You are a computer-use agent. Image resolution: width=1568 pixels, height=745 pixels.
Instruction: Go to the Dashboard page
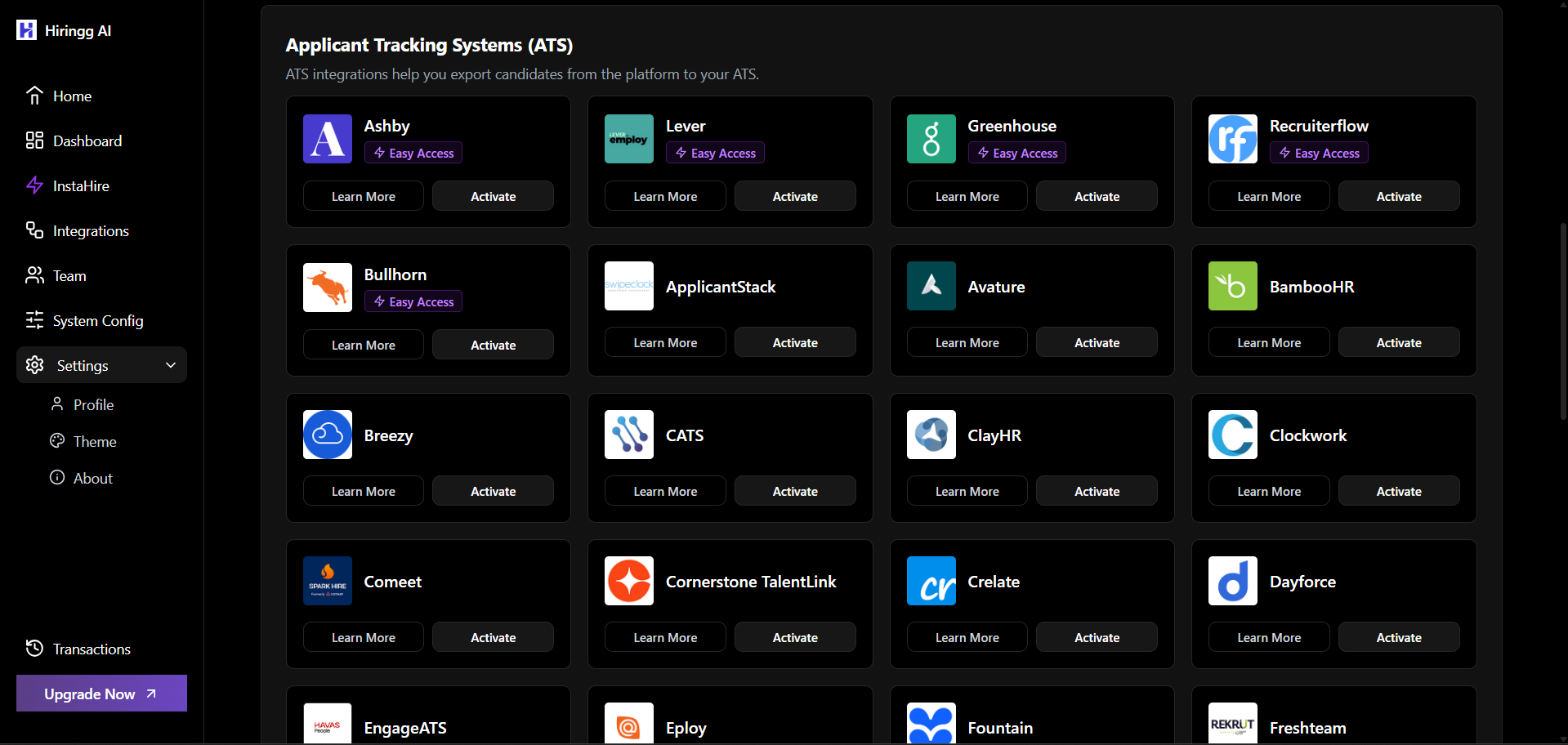pyautogui.click(x=87, y=141)
